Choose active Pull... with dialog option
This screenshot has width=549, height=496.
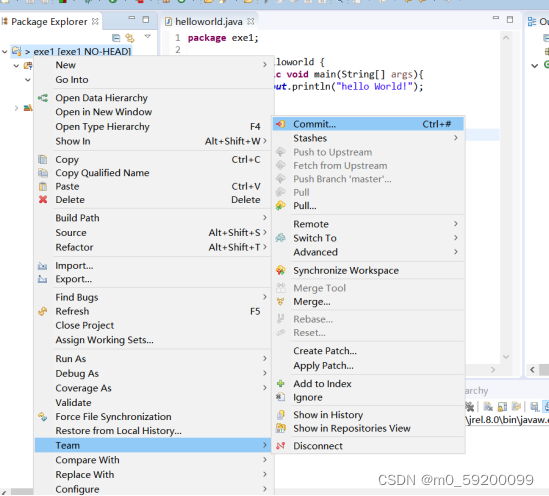coord(368,206)
